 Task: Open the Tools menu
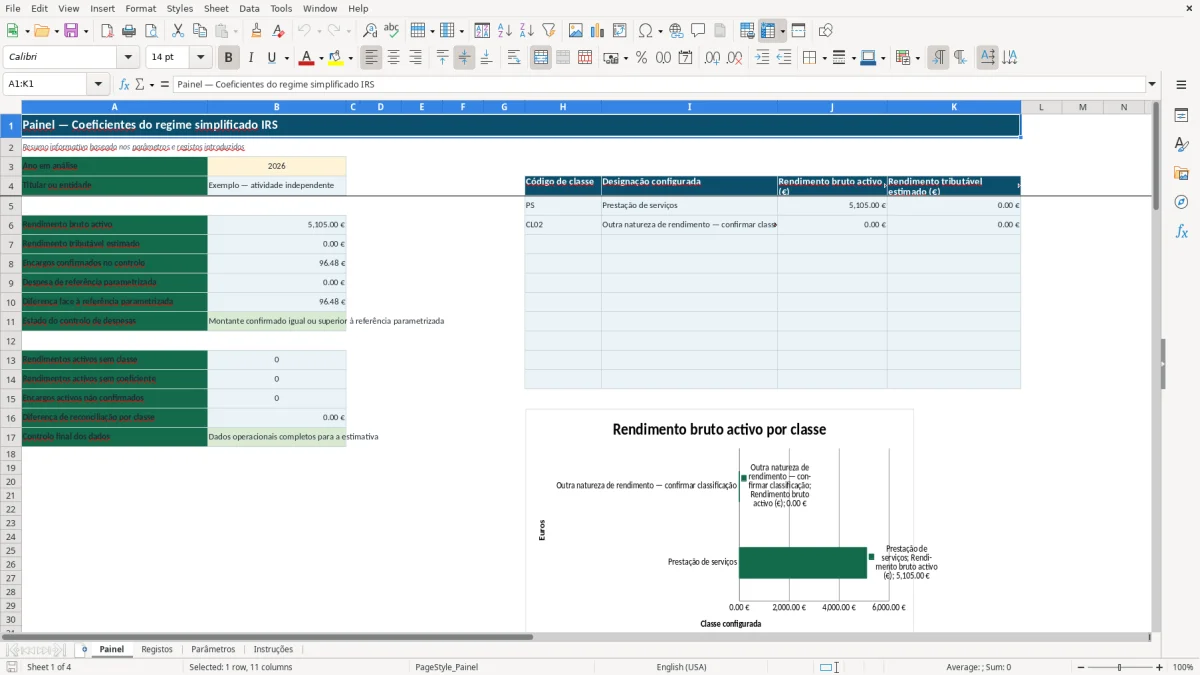click(281, 8)
